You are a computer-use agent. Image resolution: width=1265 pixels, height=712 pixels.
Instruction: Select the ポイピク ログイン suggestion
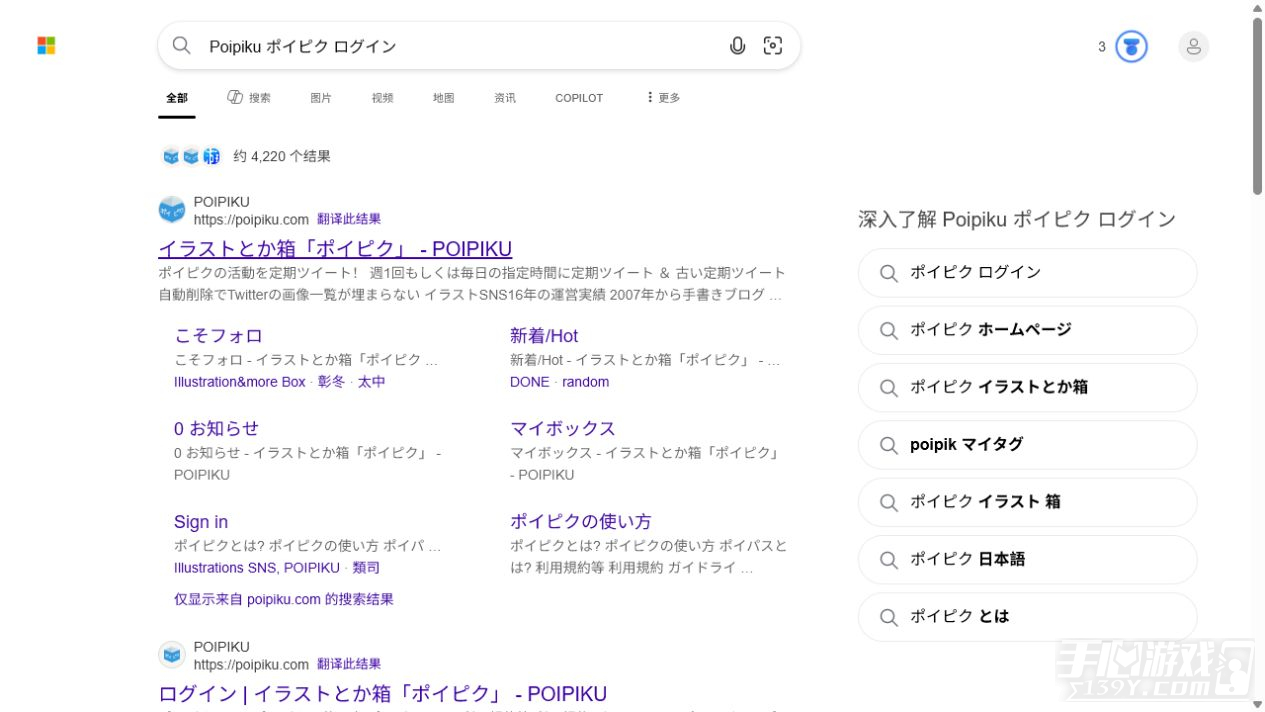(x=1027, y=273)
